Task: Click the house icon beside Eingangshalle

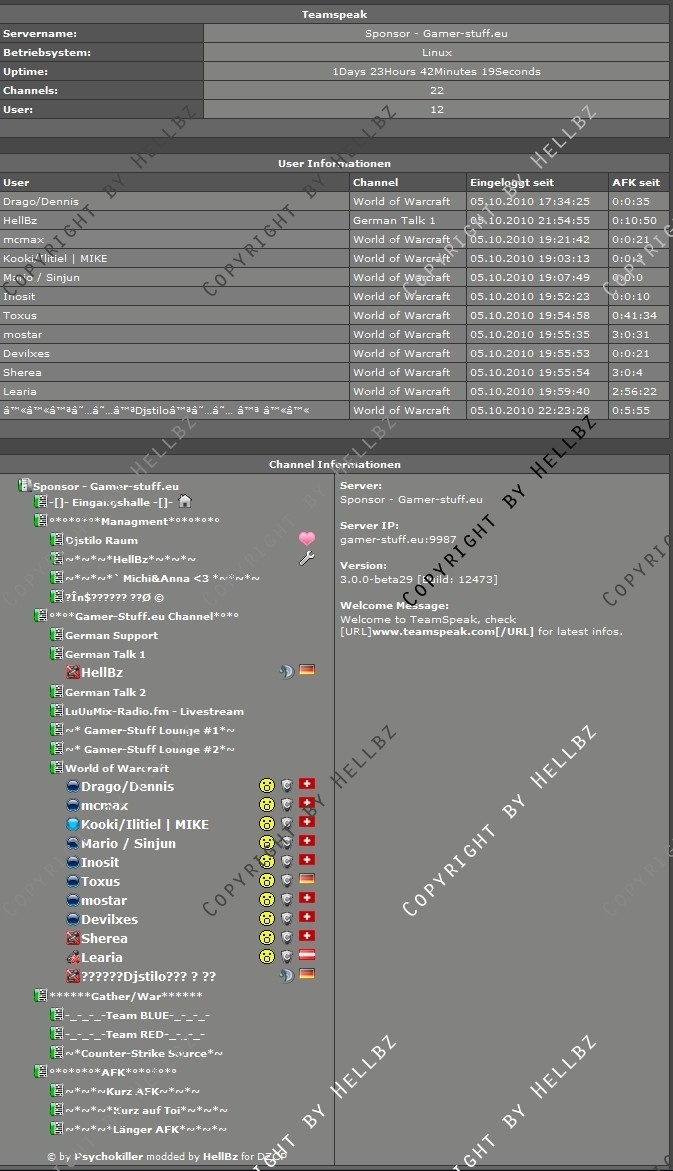Action: coord(184,501)
